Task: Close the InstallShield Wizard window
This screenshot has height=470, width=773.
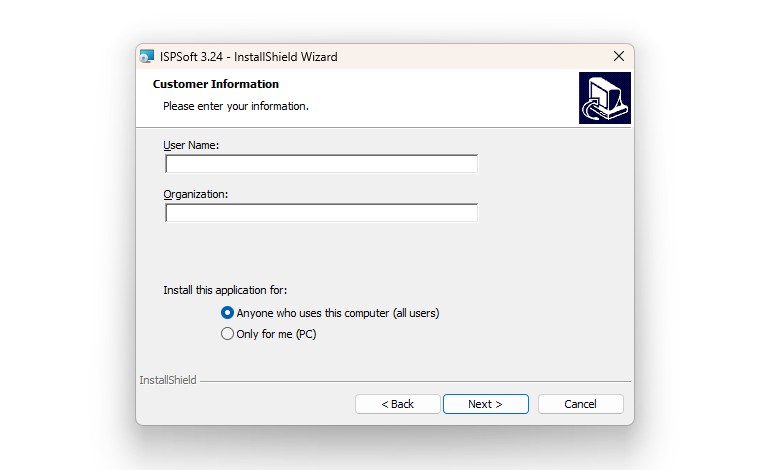Action: [619, 56]
